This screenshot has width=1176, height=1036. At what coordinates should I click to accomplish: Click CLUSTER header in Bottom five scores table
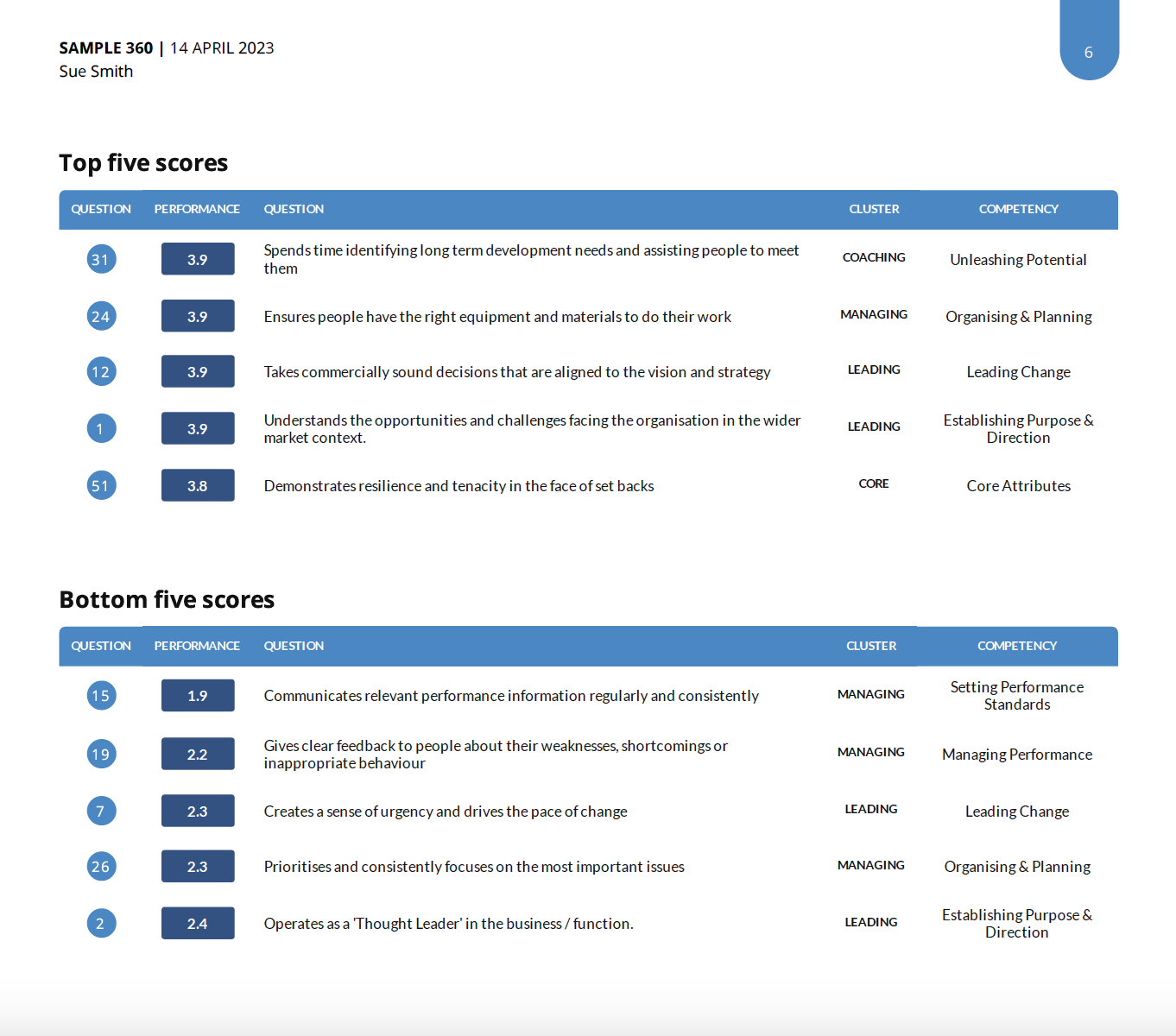pos(871,646)
